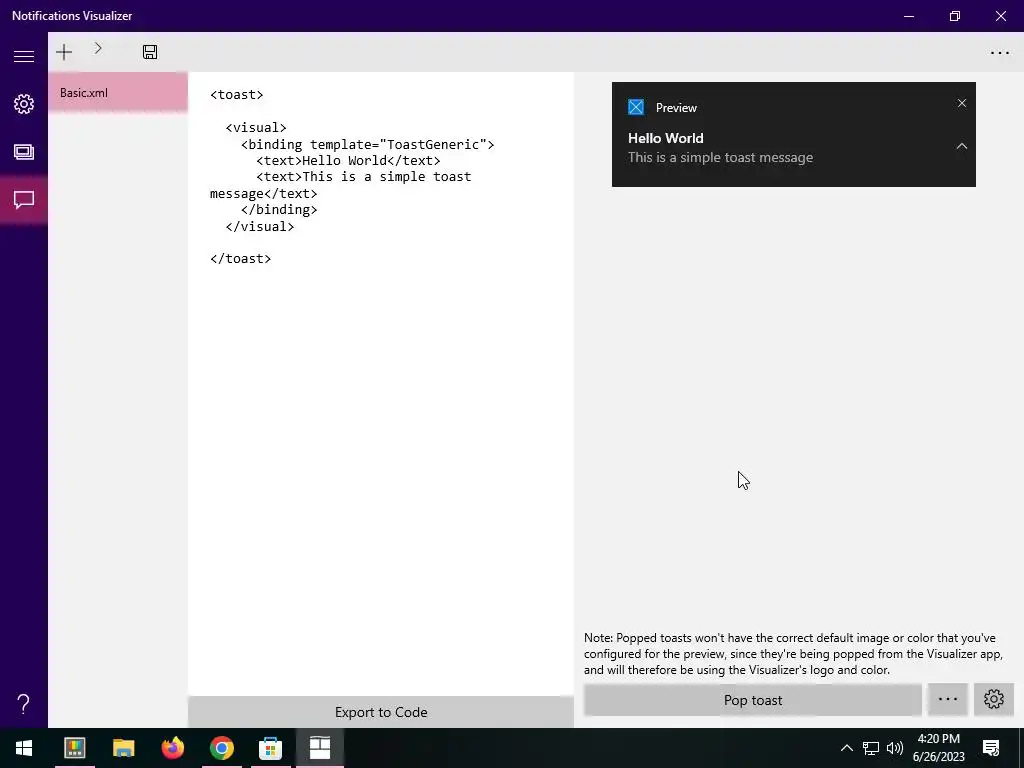Screen dimensions: 1024x768
Task: Click the Preview app logo icon
Action: click(635, 107)
